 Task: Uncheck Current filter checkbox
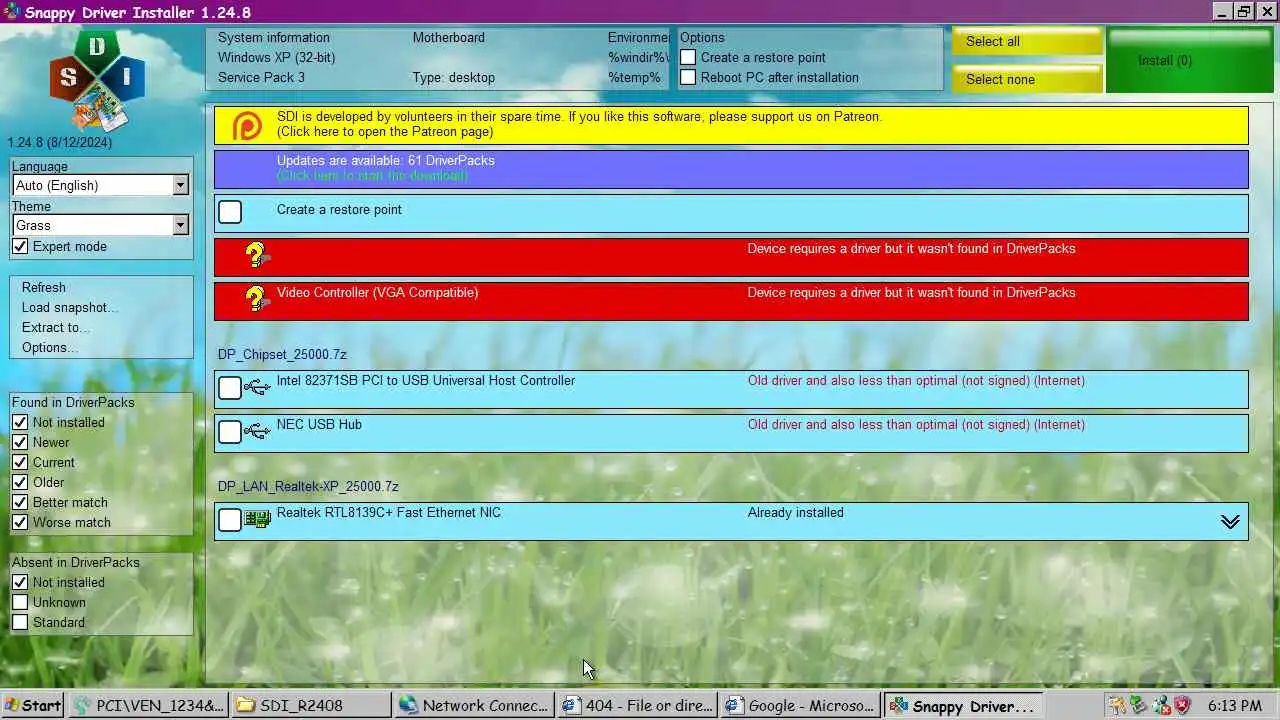(20, 462)
